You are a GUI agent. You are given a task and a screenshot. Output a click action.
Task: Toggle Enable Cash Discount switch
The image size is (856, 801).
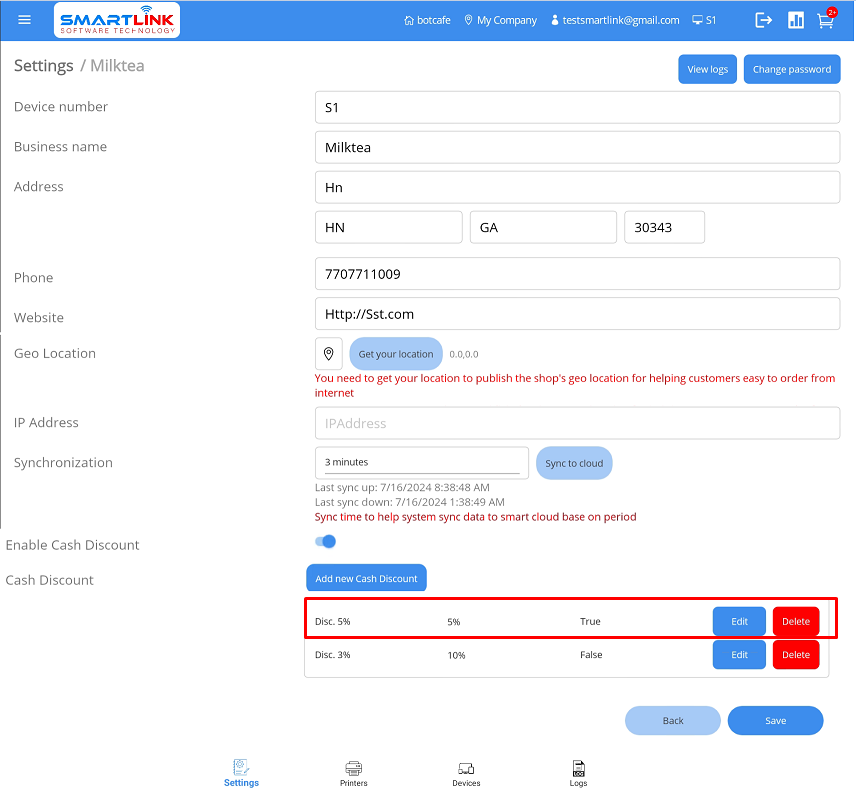[x=325, y=542]
